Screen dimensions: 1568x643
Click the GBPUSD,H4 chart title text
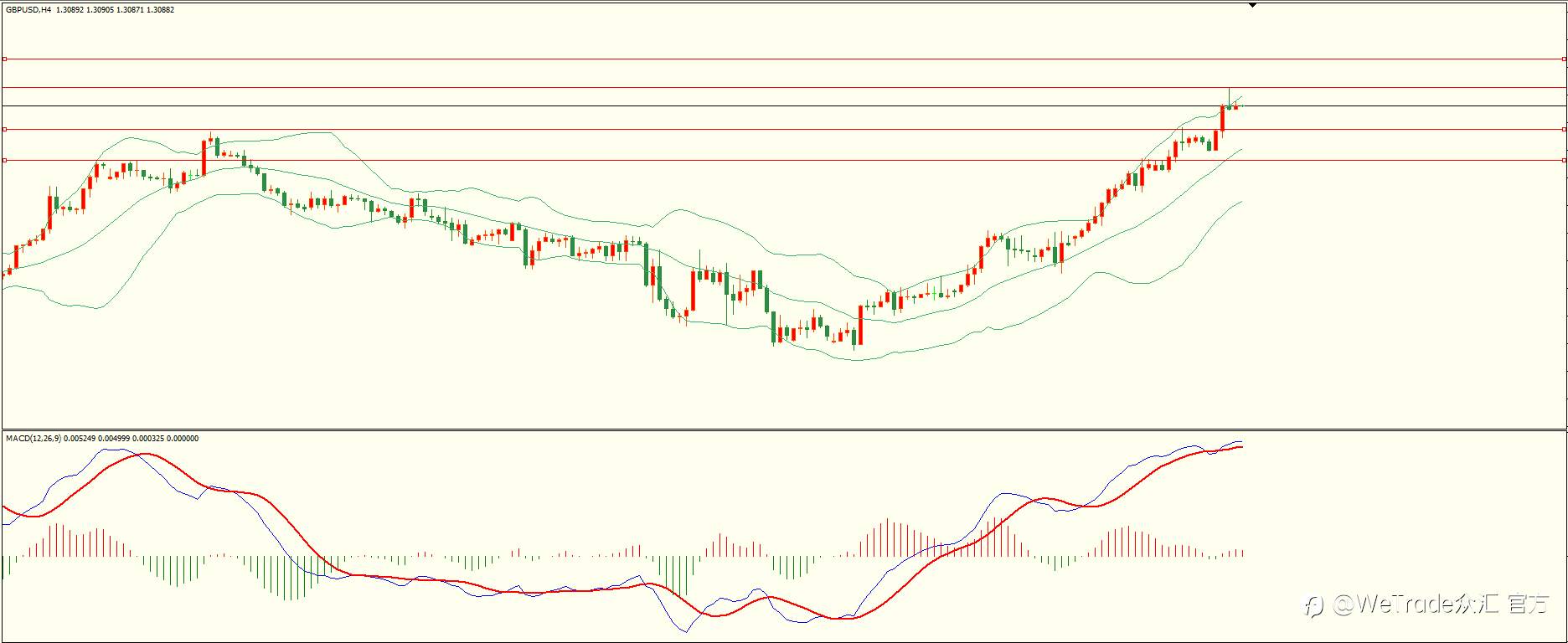(x=28, y=10)
